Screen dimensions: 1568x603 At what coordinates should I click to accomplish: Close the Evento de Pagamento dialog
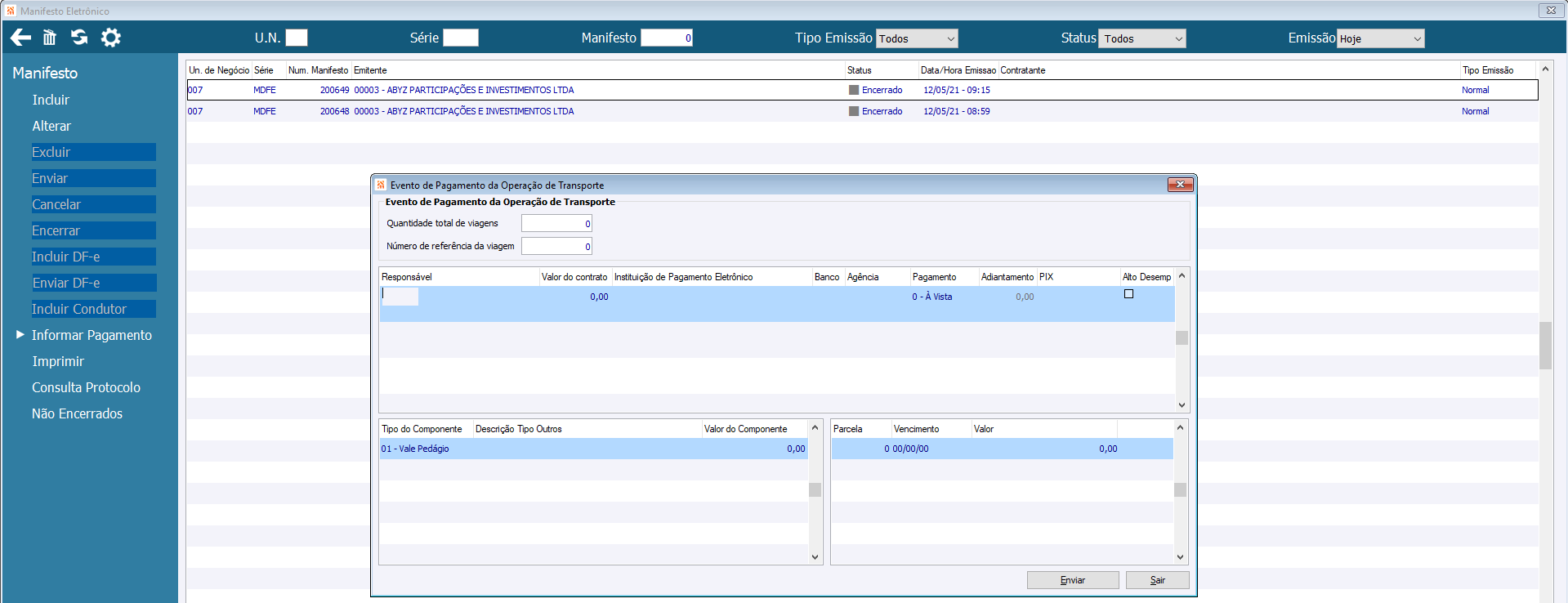pos(1180,185)
